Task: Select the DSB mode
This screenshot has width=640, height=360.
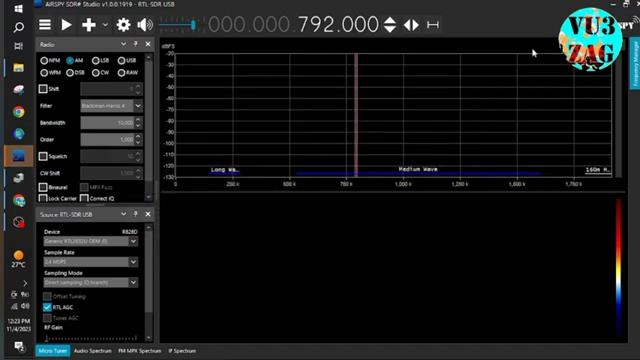Action: coord(75,73)
